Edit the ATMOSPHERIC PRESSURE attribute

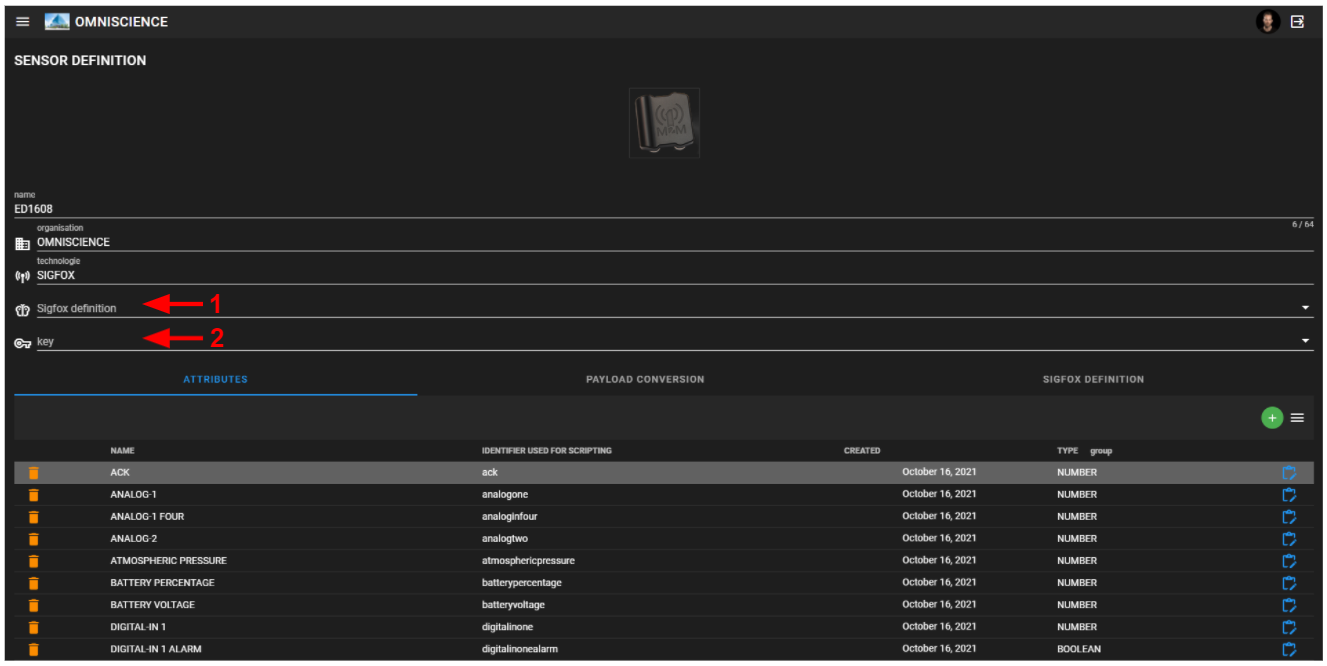pyautogui.click(x=1289, y=561)
